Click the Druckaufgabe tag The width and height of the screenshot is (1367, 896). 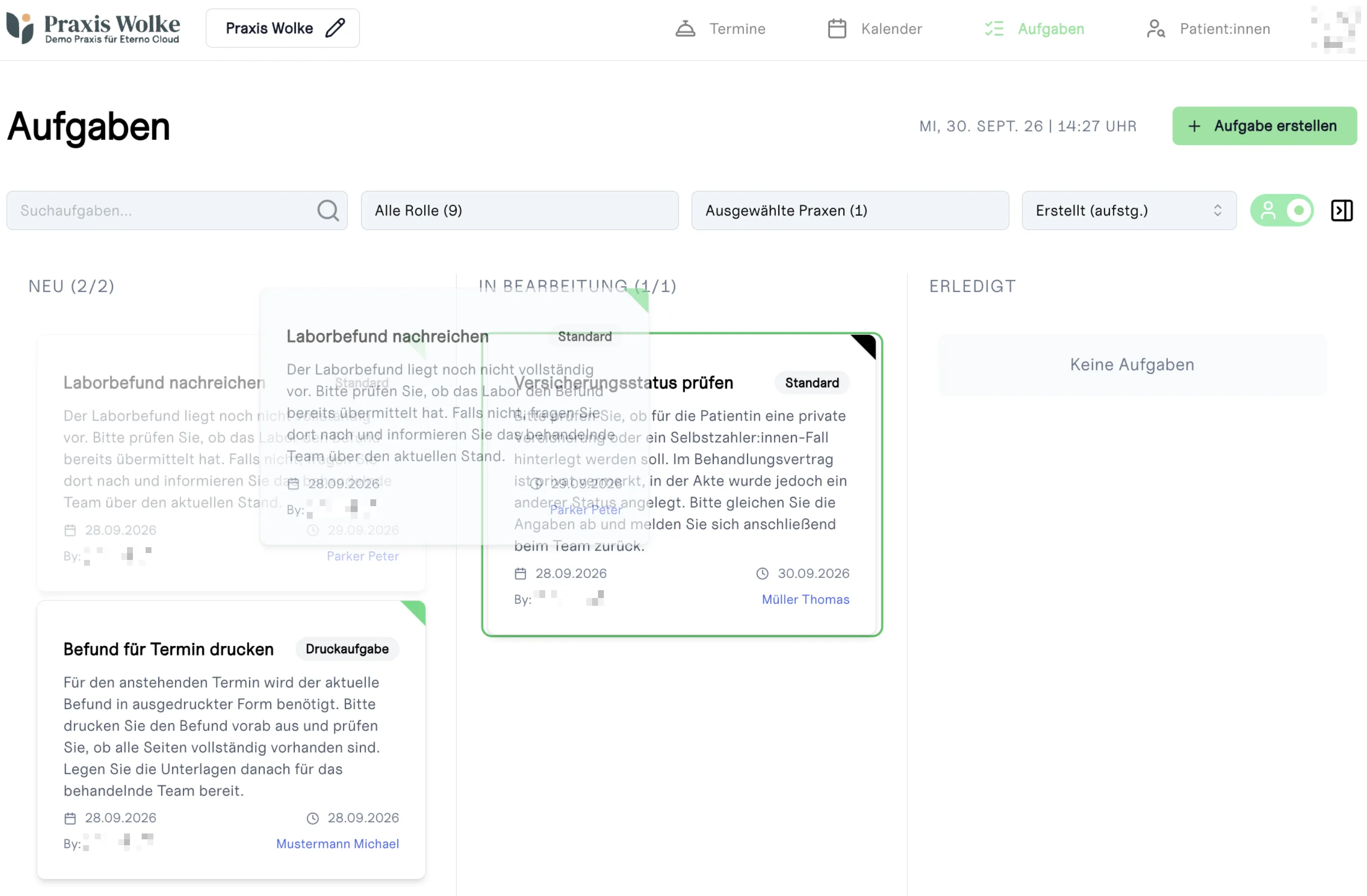[347, 649]
